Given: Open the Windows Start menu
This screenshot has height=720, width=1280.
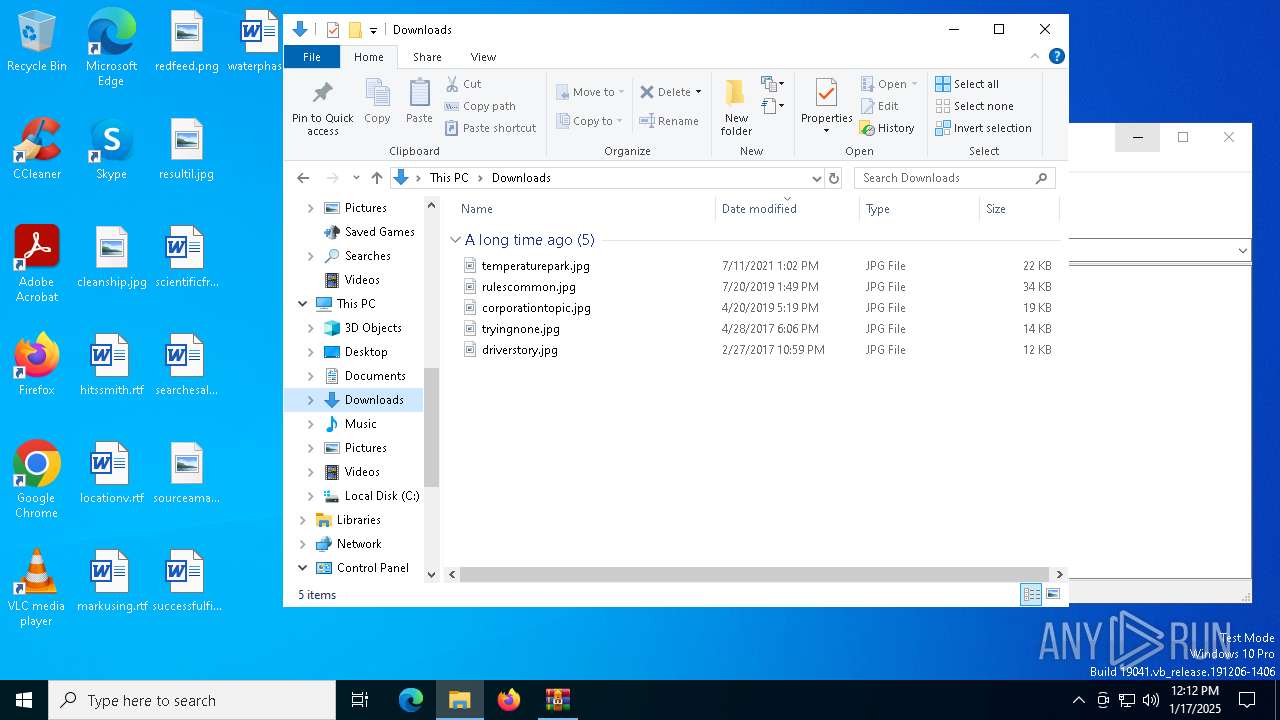Looking at the screenshot, I should 24,700.
